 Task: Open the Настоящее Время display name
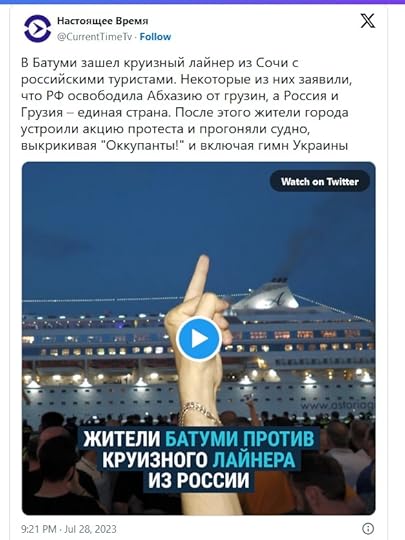pos(102,21)
